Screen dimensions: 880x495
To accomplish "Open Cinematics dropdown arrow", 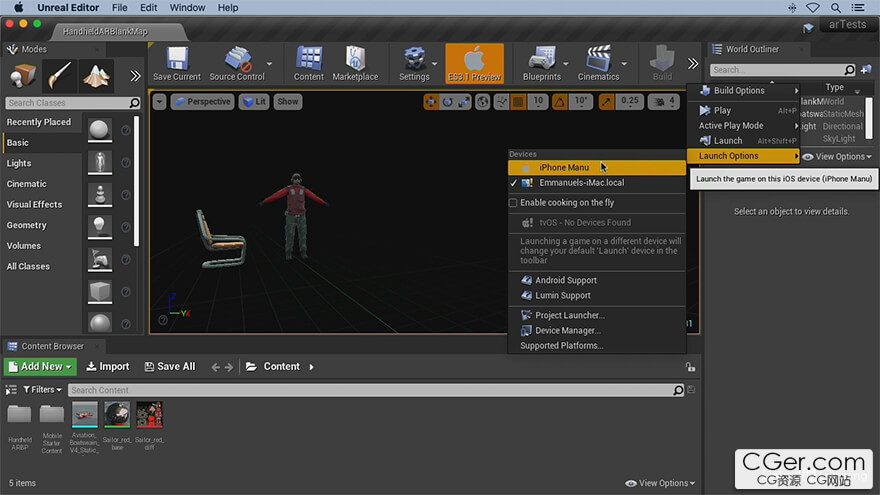I will point(624,64).
